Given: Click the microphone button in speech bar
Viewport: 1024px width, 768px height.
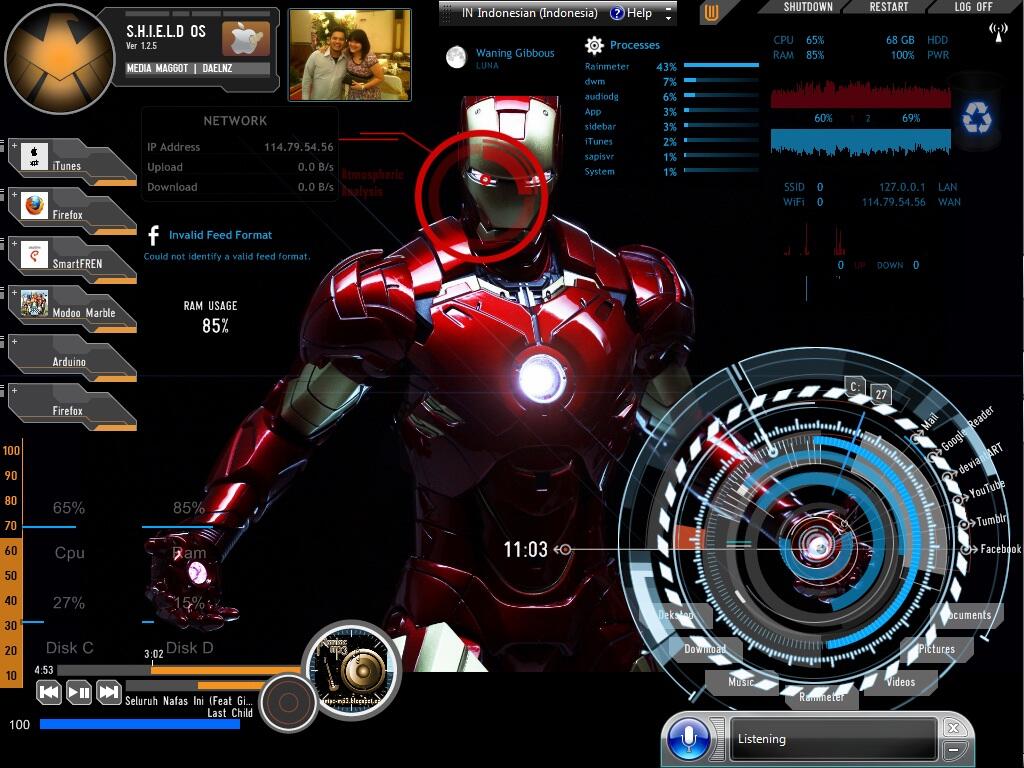Looking at the screenshot, I should (688, 738).
